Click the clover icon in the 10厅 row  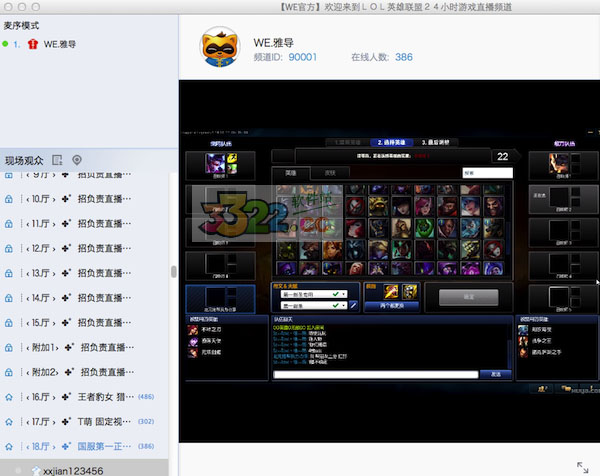(x=67, y=199)
